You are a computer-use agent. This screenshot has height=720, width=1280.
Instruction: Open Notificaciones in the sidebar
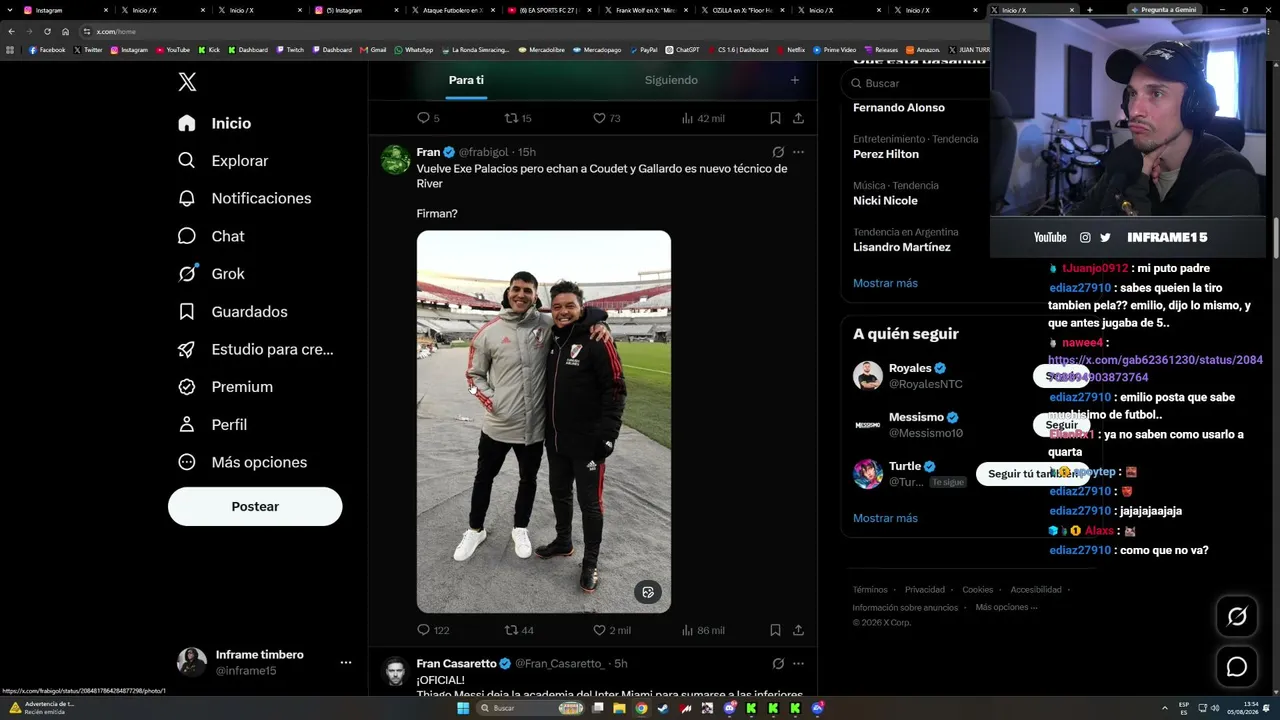pyautogui.click(x=244, y=198)
